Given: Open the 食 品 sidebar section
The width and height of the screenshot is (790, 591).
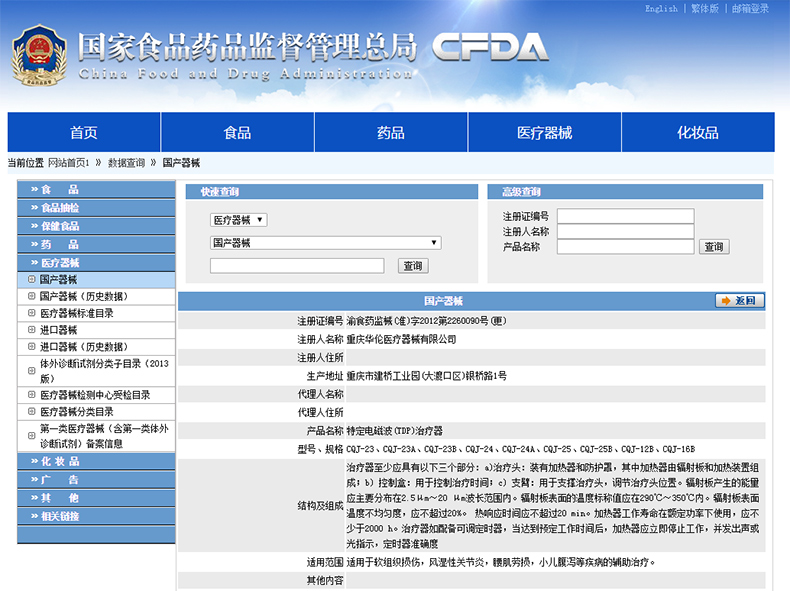Looking at the screenshot, I should coord(96,189).
